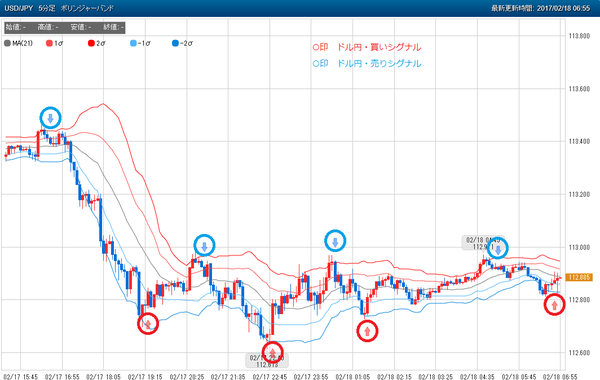600x380 pixels.
Task: Click the 02/18 03:25 time axis label
Action: tap(435, 377)
